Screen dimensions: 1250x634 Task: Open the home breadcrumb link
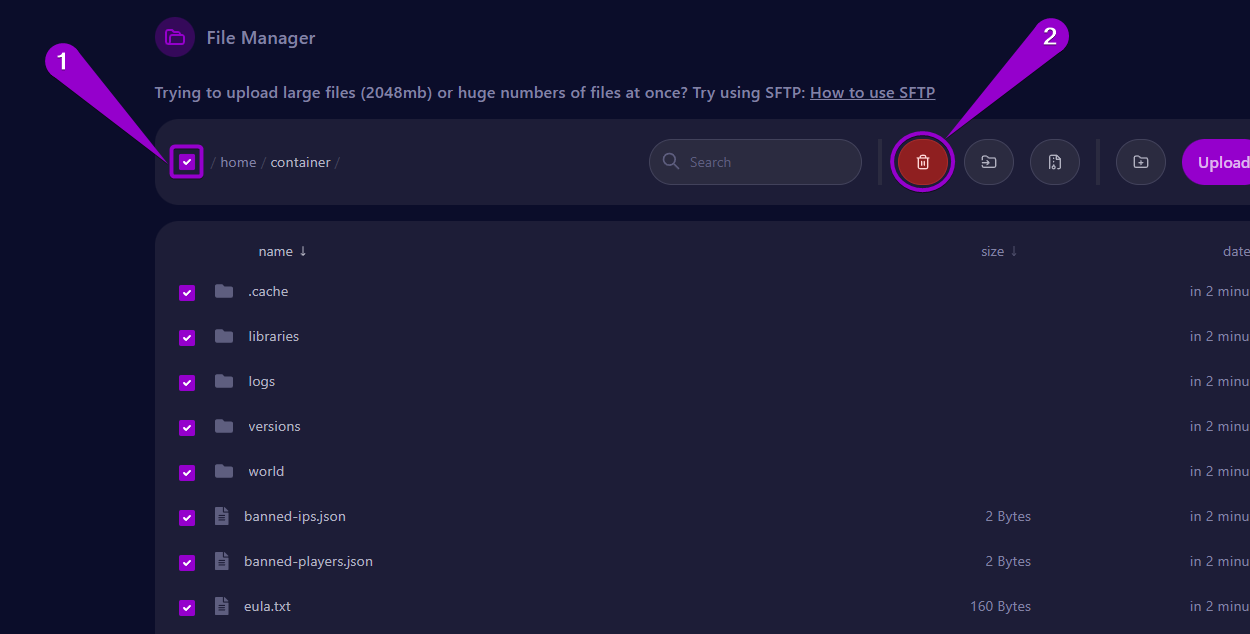(238, 161)
